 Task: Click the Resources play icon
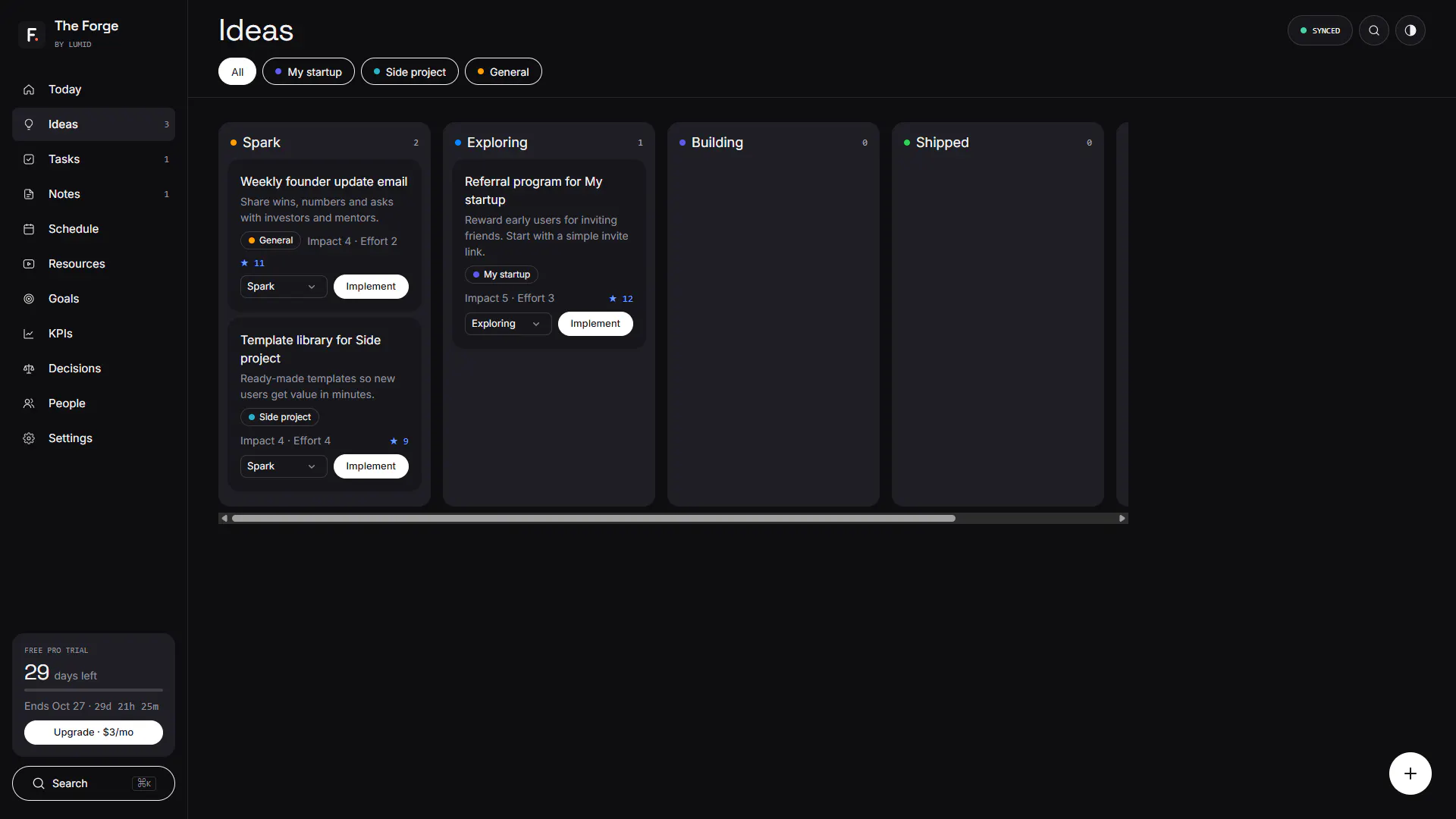[29, 264]
